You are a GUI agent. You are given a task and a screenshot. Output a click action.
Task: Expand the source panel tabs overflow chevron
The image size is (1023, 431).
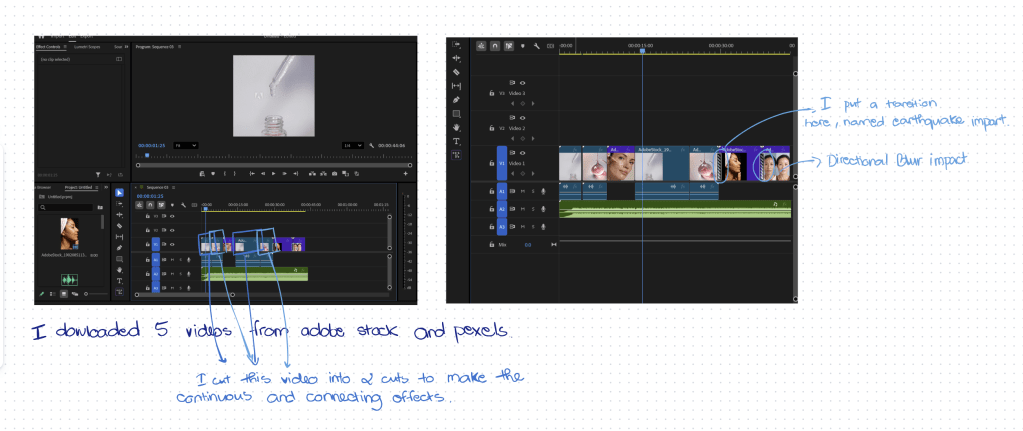coord(126,46)
